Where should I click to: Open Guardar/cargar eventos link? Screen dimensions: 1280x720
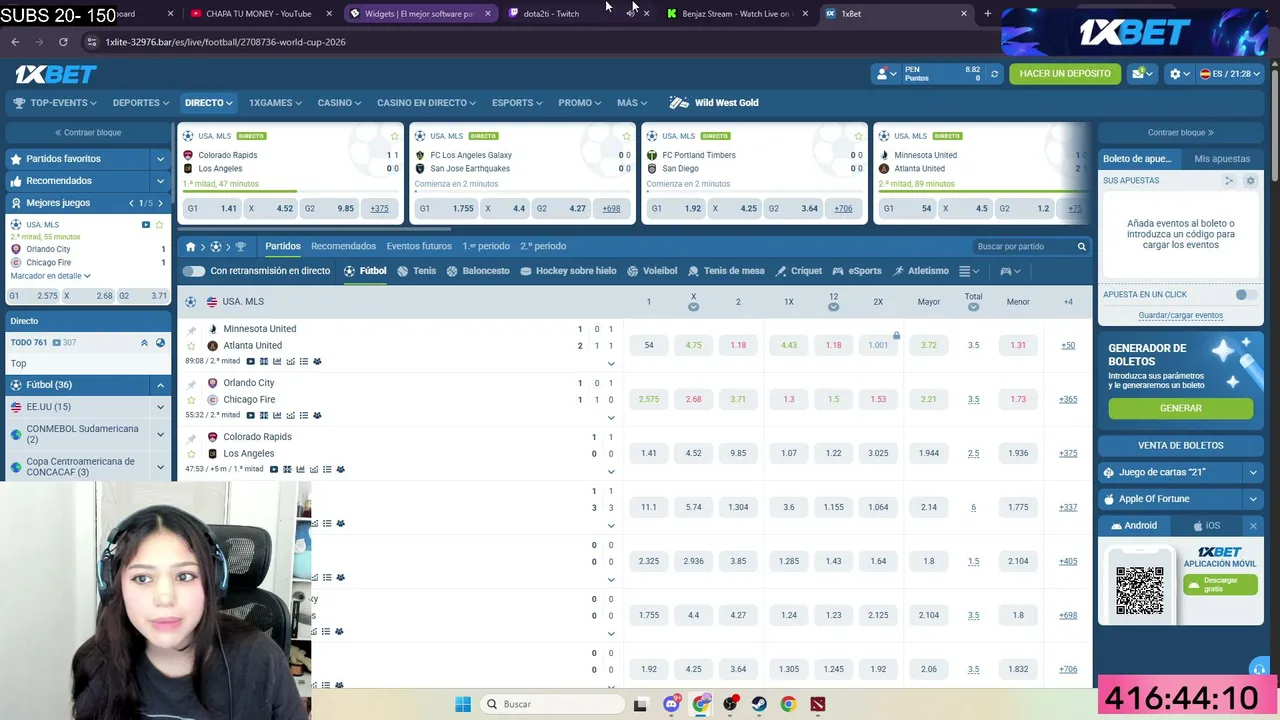pos(1180,316)
